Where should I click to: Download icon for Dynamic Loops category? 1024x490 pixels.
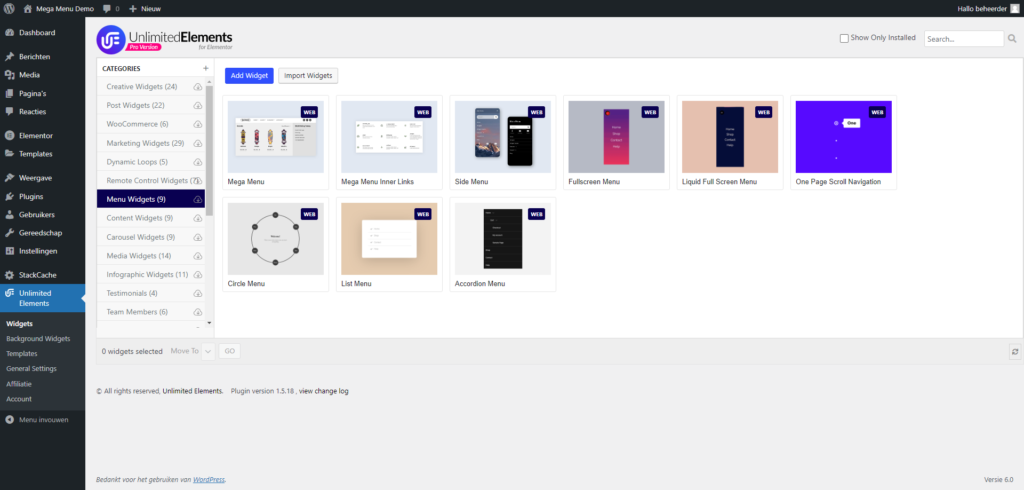tap(197, 162)
